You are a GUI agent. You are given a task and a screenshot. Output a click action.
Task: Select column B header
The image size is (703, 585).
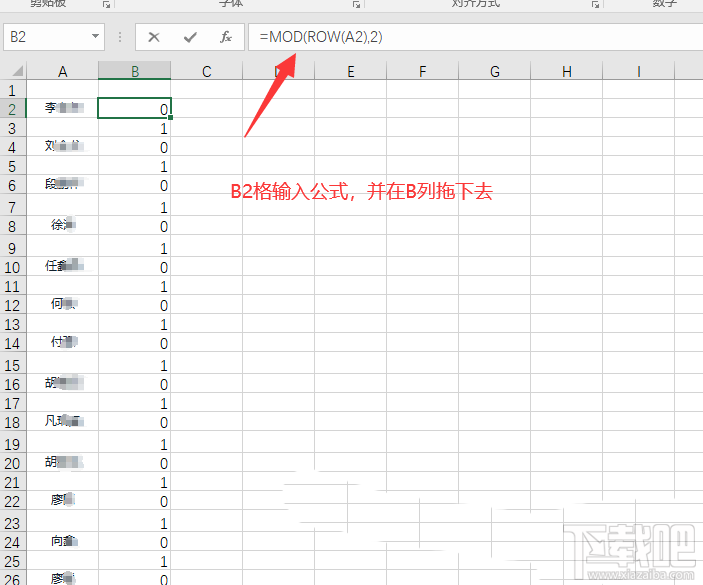coord(135,71)
